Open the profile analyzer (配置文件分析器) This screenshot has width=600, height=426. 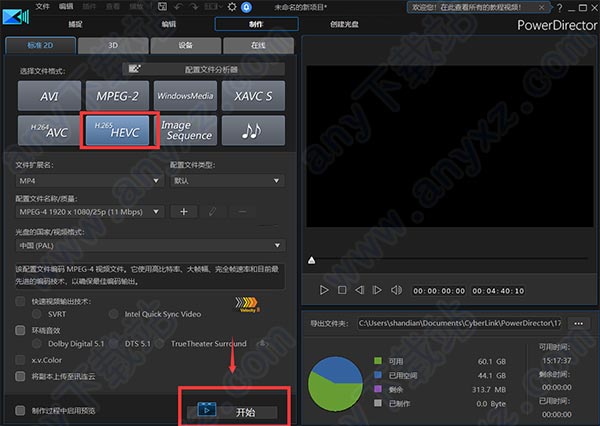pos(204,69)
